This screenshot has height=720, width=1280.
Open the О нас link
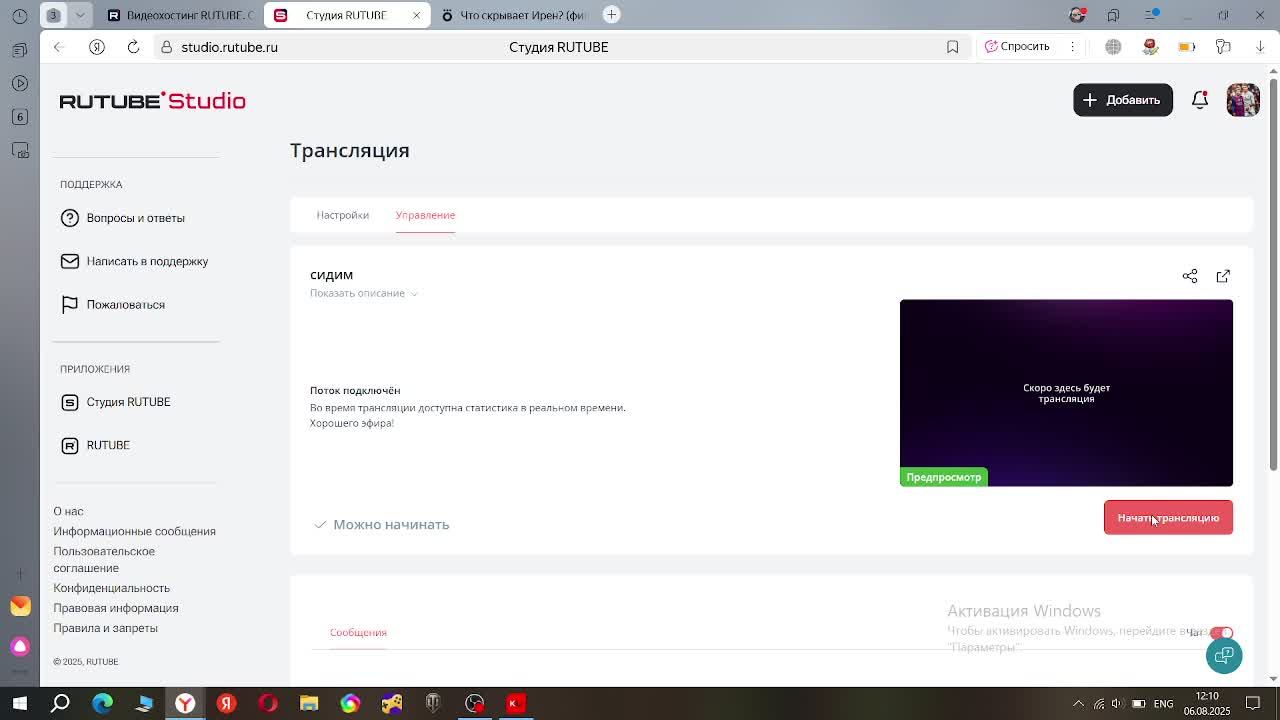point(68,511)
